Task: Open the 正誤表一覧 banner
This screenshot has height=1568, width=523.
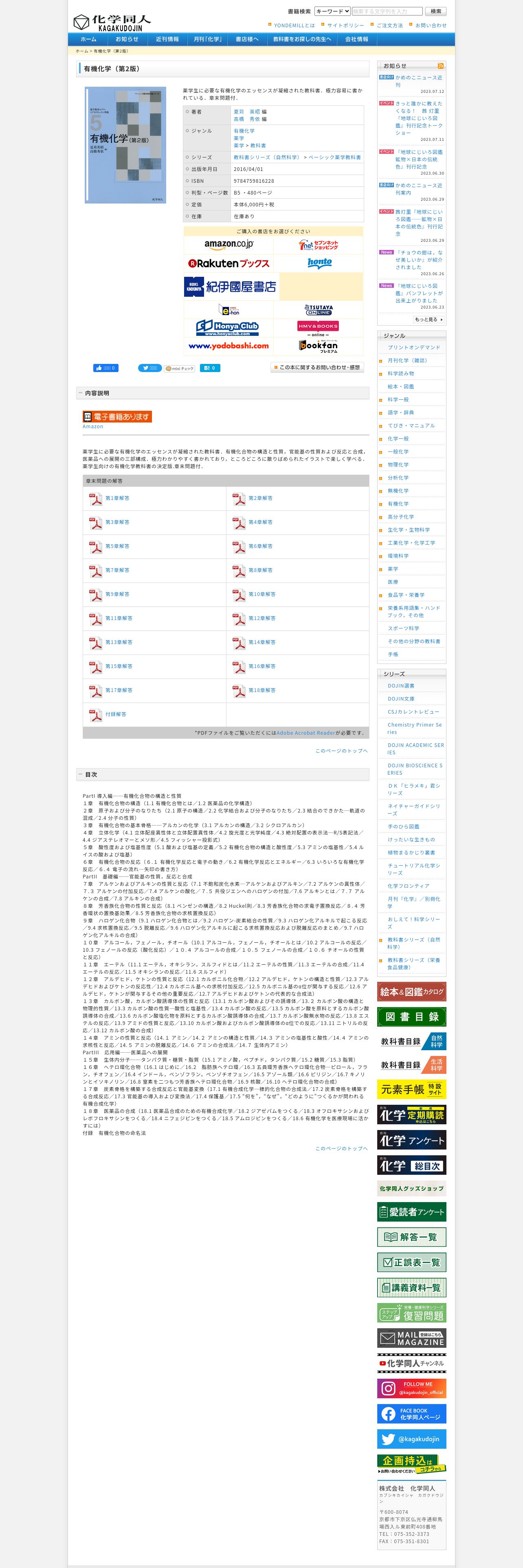Action: [411, 1262]
